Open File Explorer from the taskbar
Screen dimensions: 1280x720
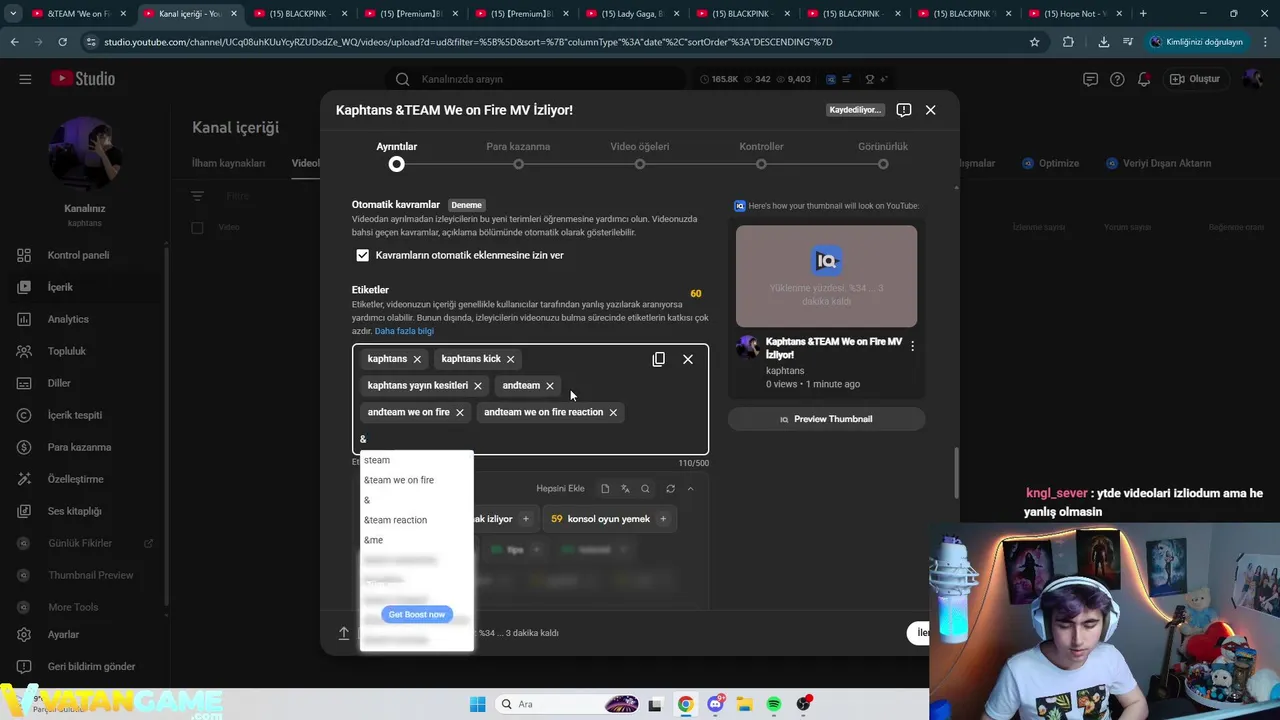tap(744, 704)
